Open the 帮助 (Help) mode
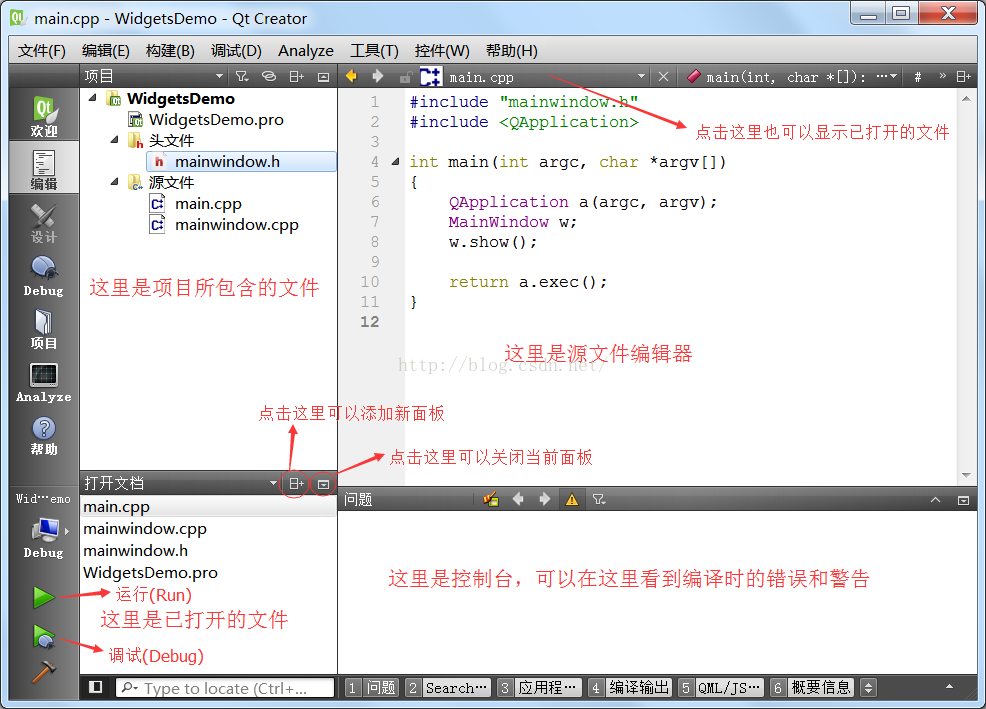986x709 pixels. pos(43,436)
